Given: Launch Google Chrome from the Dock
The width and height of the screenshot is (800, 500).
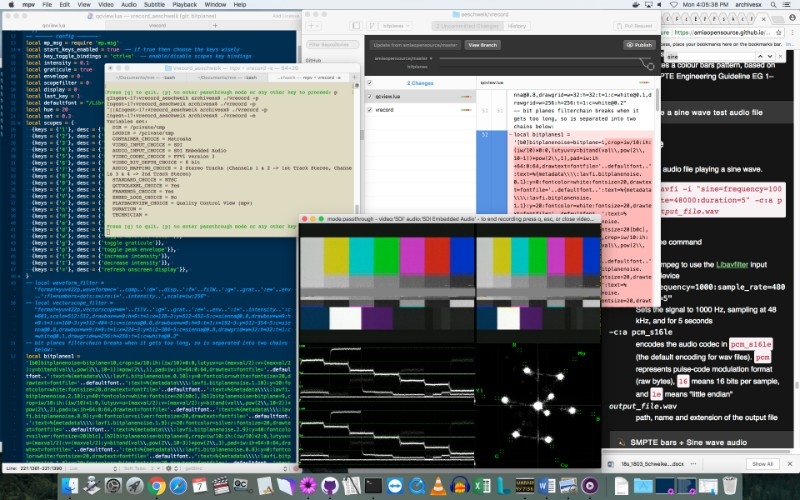Looking at the screenshot, I should click(158, 486).
